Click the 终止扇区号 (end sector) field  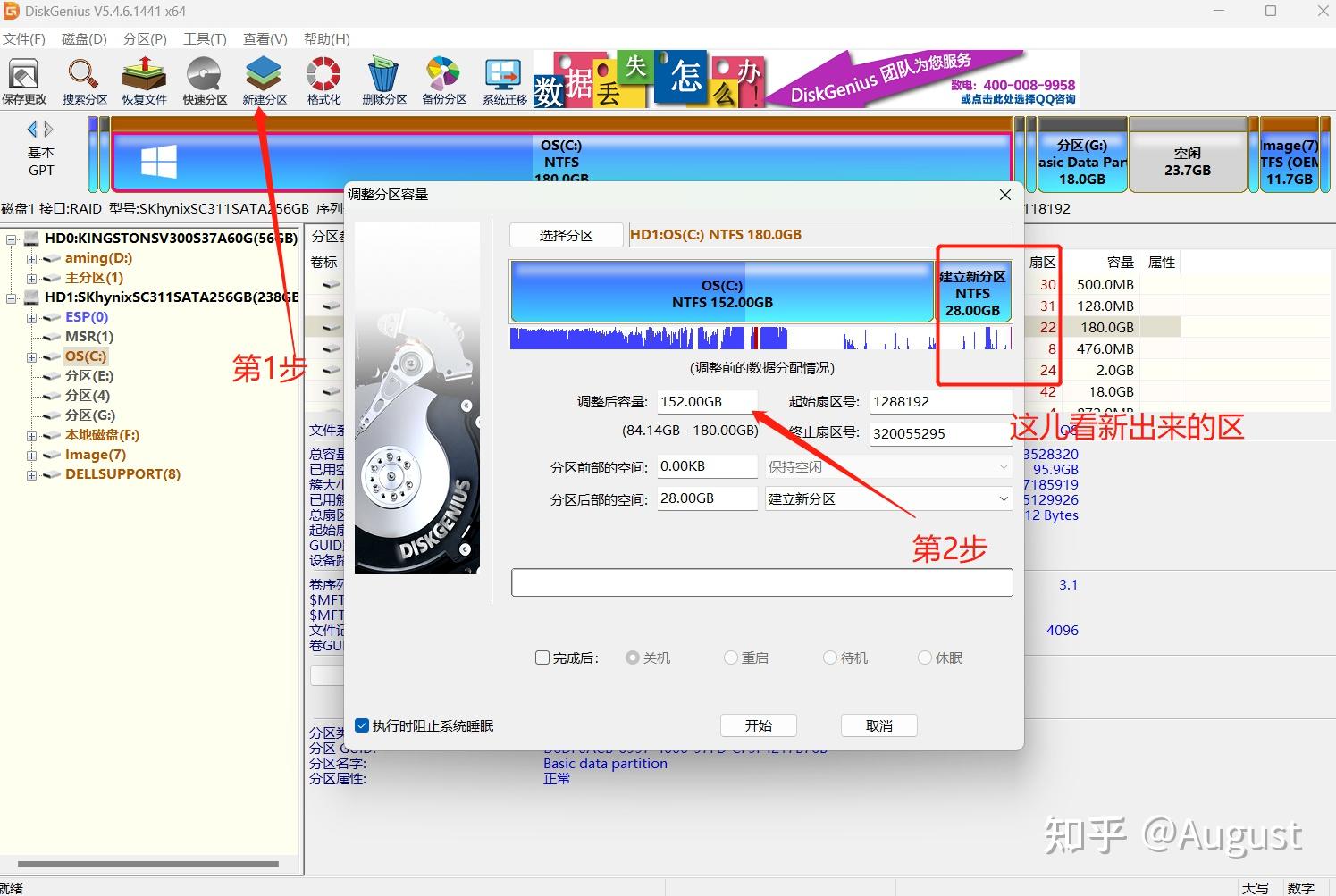click(x=941, y=433)
